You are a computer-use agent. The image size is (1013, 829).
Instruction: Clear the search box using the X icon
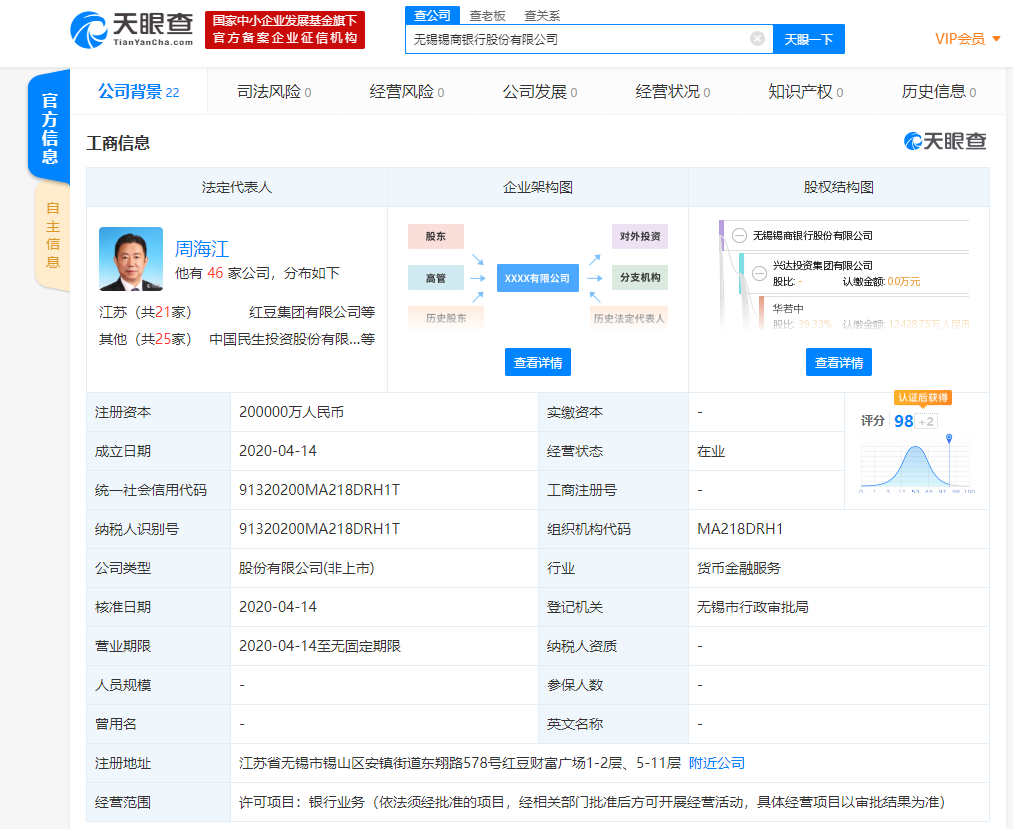(758, 39)
